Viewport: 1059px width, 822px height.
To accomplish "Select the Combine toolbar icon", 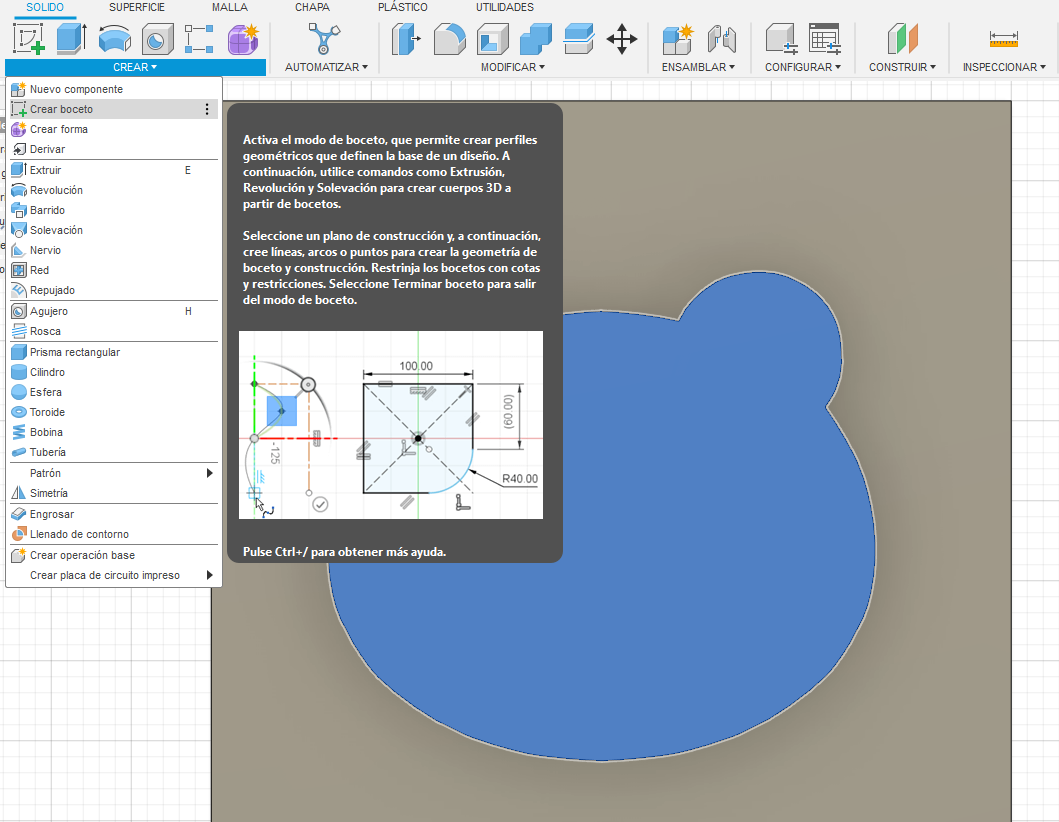I will coord(536,38).
